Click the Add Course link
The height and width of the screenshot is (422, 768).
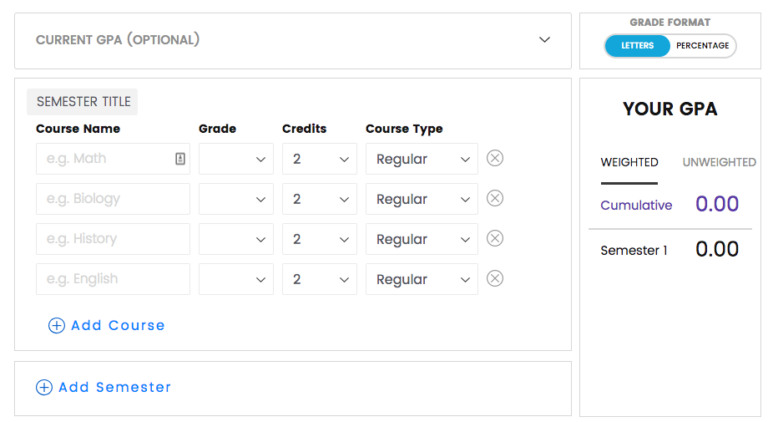(118, 326)
